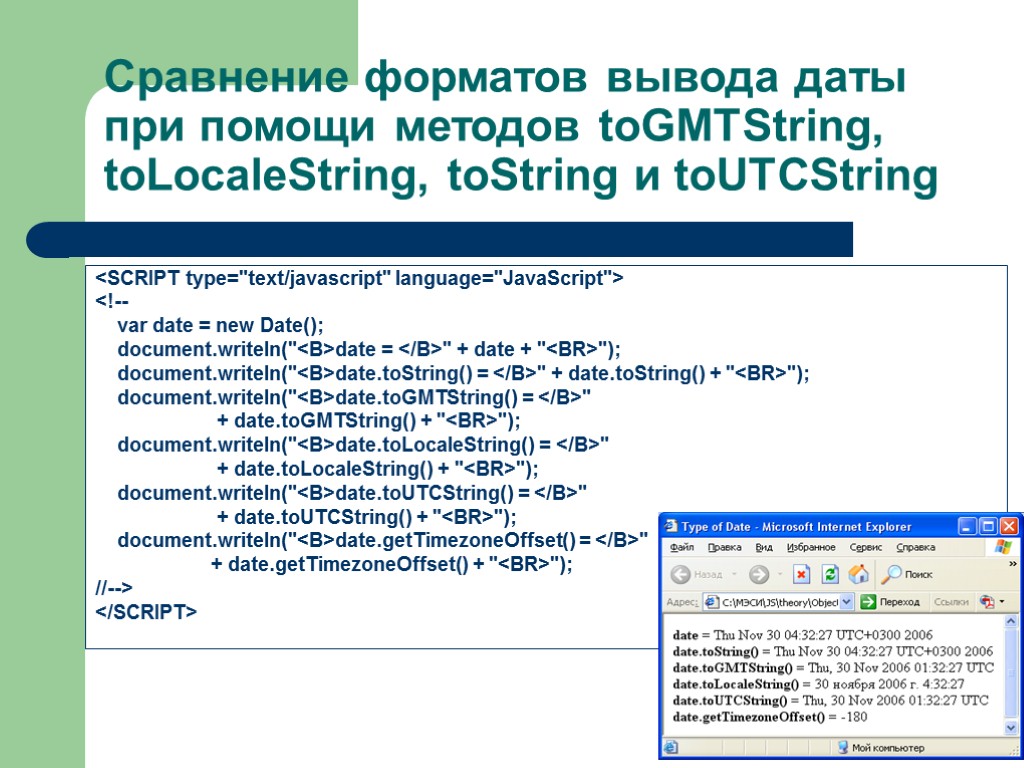
Task: Go to the Home page icon
Action: click(858, 575)
